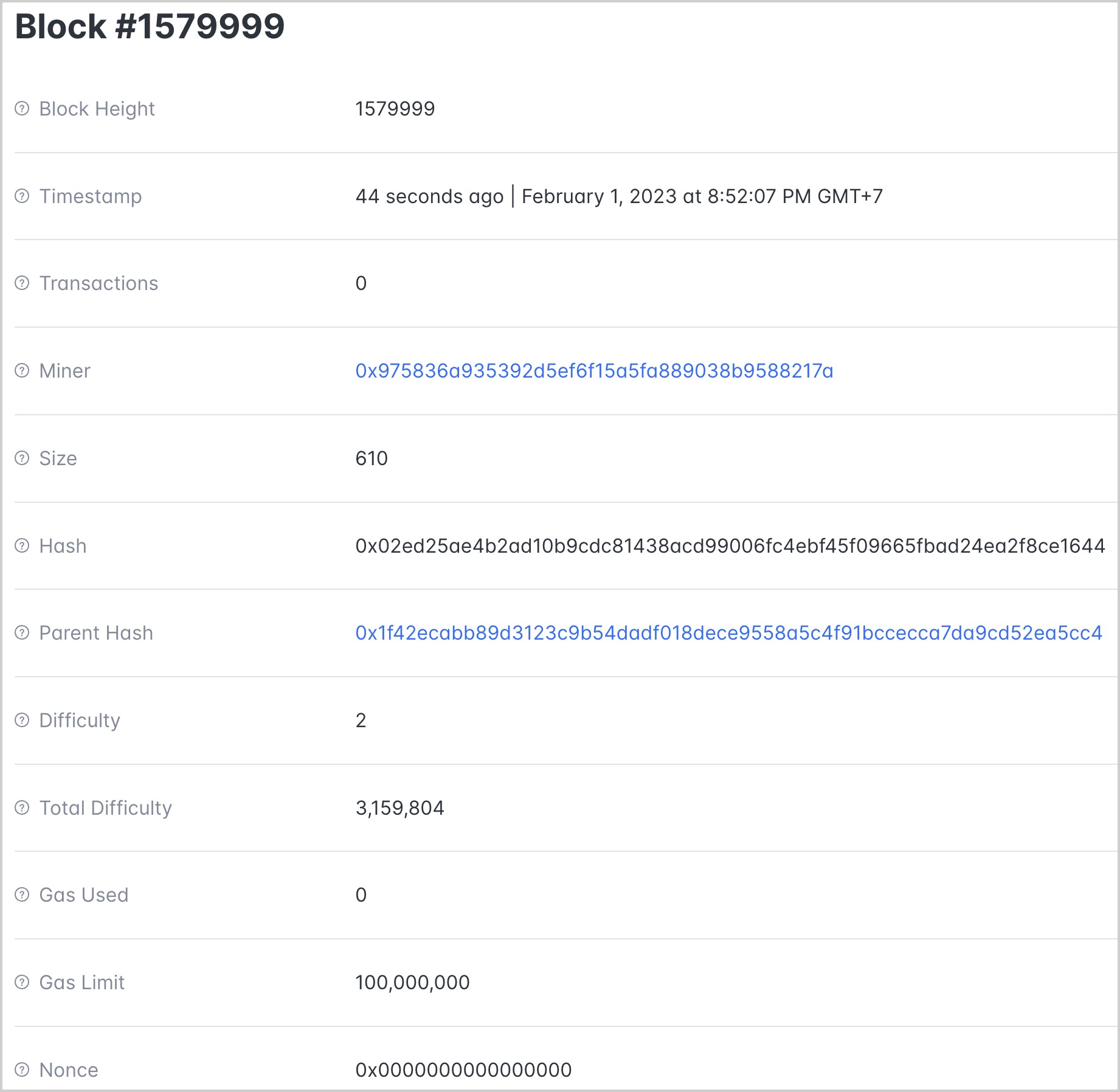Click the Total Difficulty value 3,159,804

coord(399,808)
